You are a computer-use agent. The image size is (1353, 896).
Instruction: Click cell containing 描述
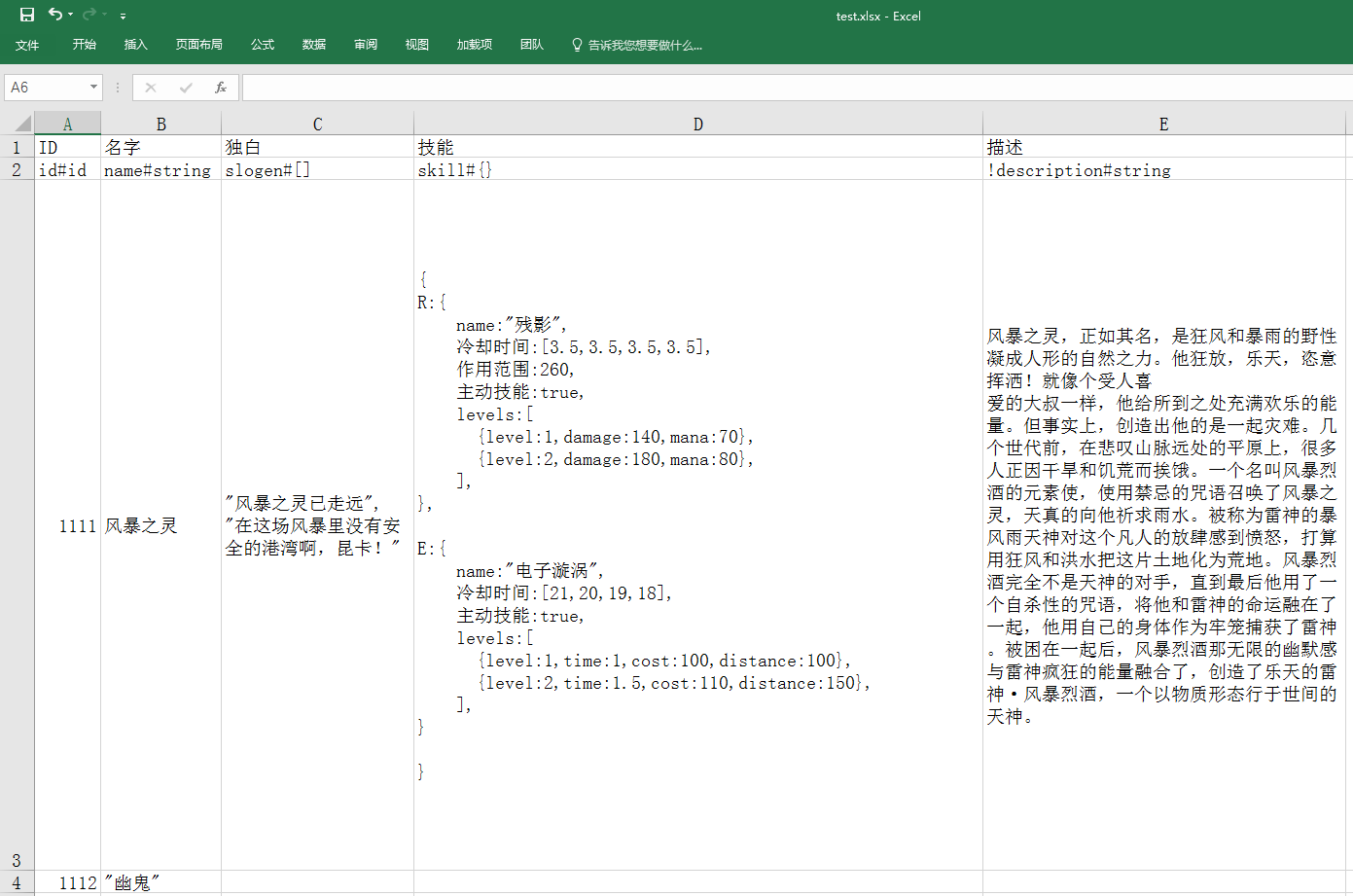pos(1164,147)
